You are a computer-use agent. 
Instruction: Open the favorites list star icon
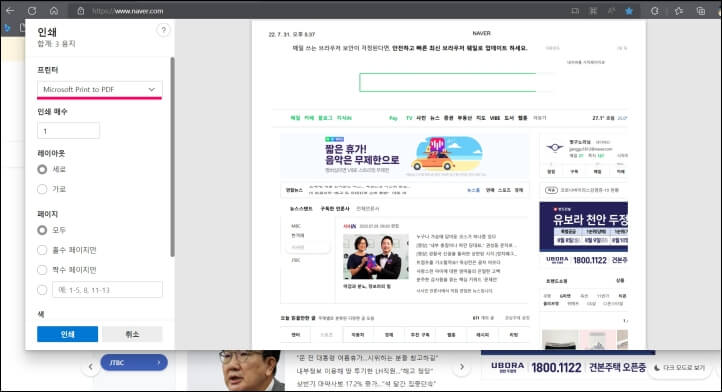click(679, 11)
